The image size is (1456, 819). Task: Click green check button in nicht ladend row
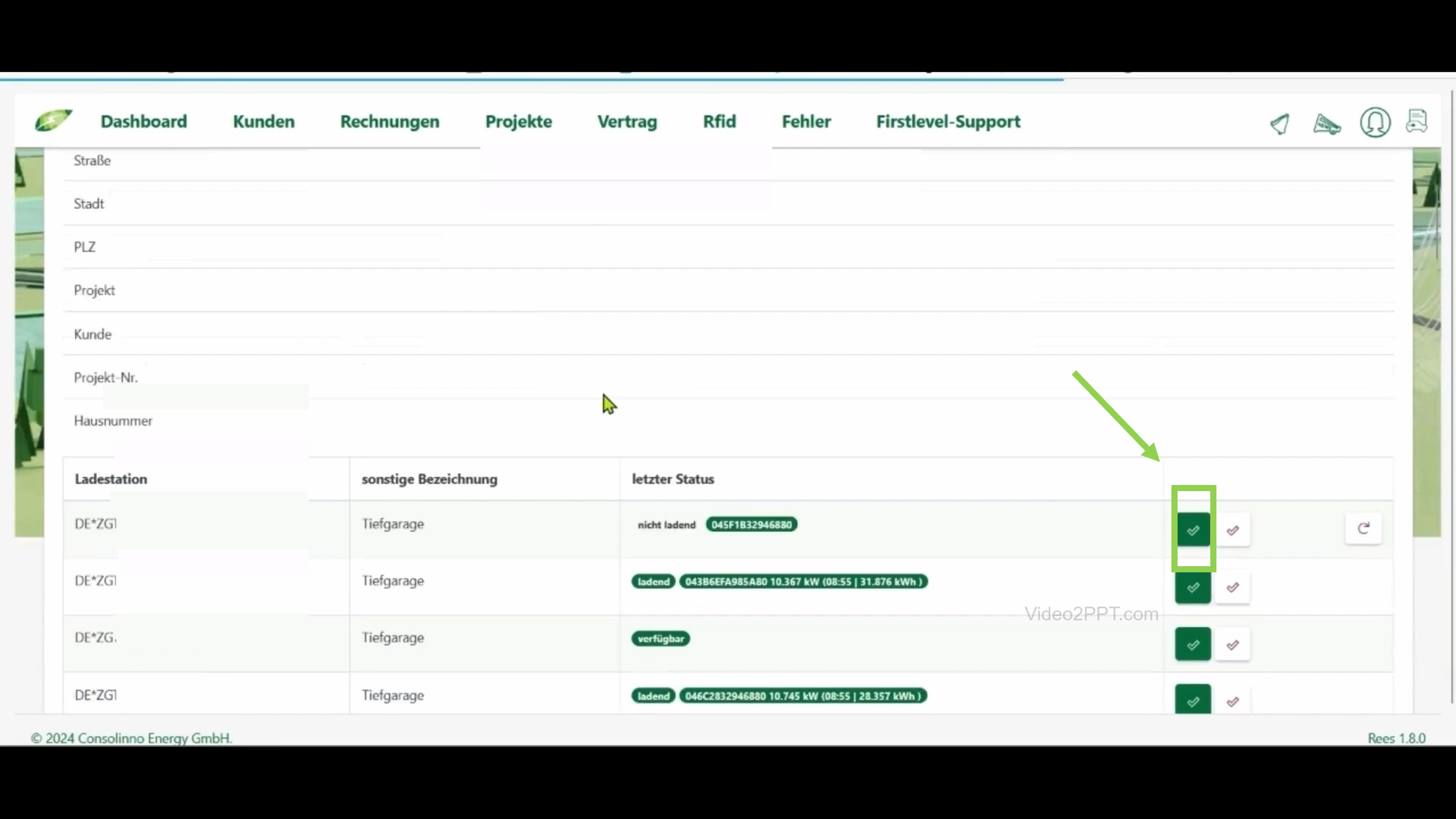[1193, 530]
